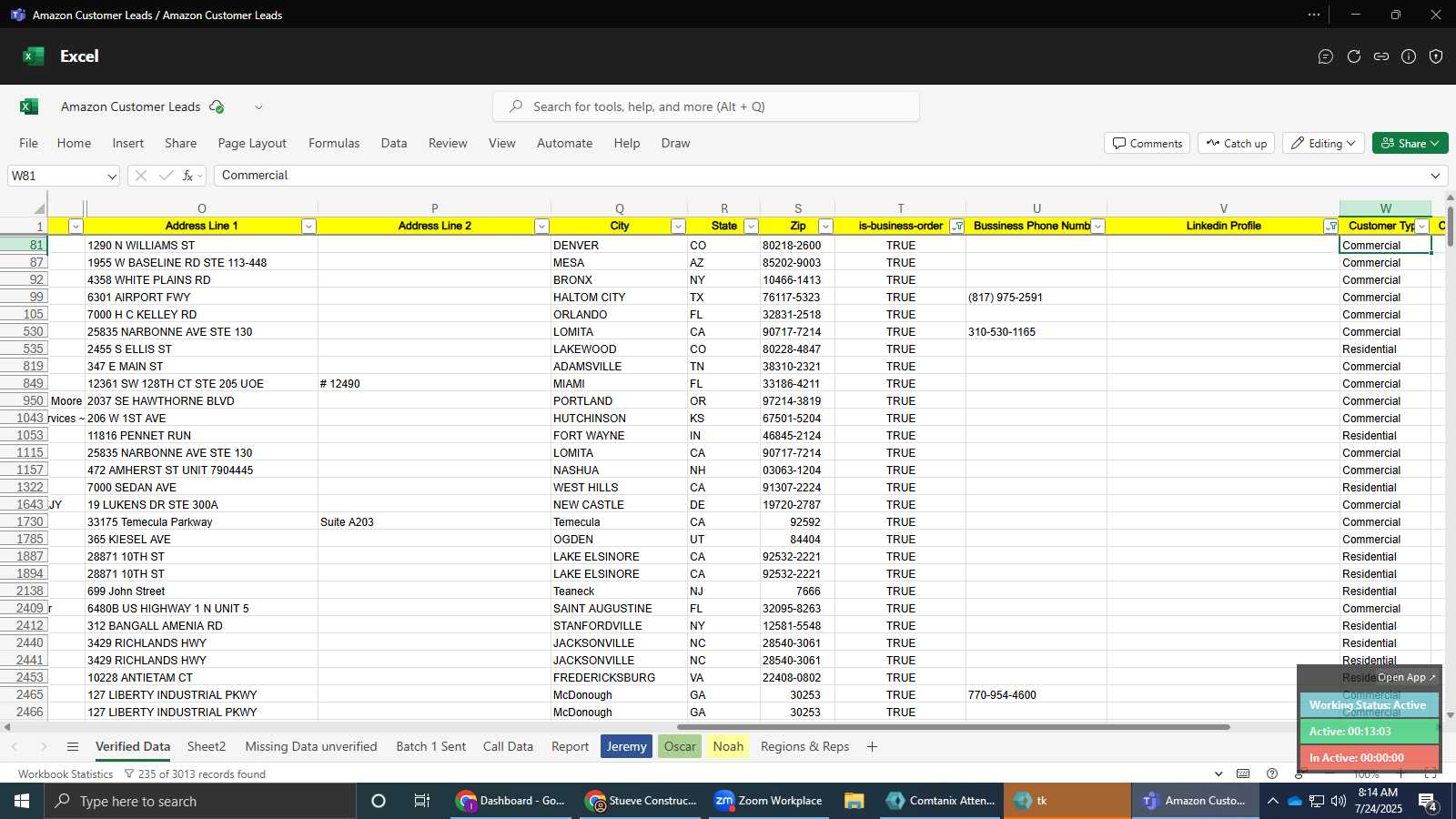Open File Explorer from the taskbar
1456x819 pixels.
coord(854,801)
